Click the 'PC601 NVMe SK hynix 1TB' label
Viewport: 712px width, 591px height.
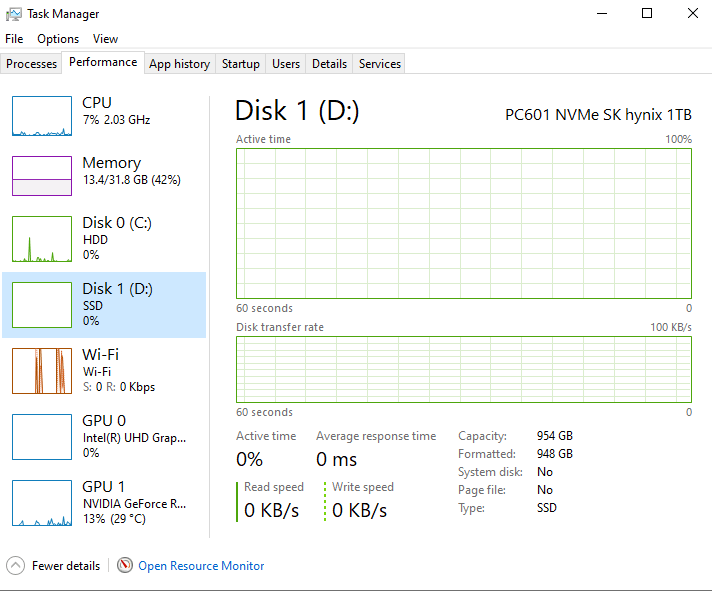[x=598, y=115]
